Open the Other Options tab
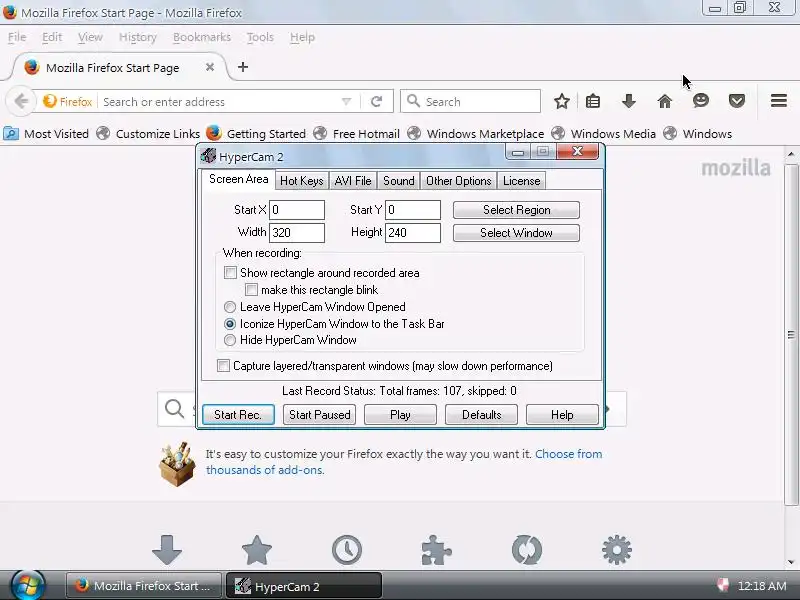This screenshot has height=600, width=800. click(459, 181)
